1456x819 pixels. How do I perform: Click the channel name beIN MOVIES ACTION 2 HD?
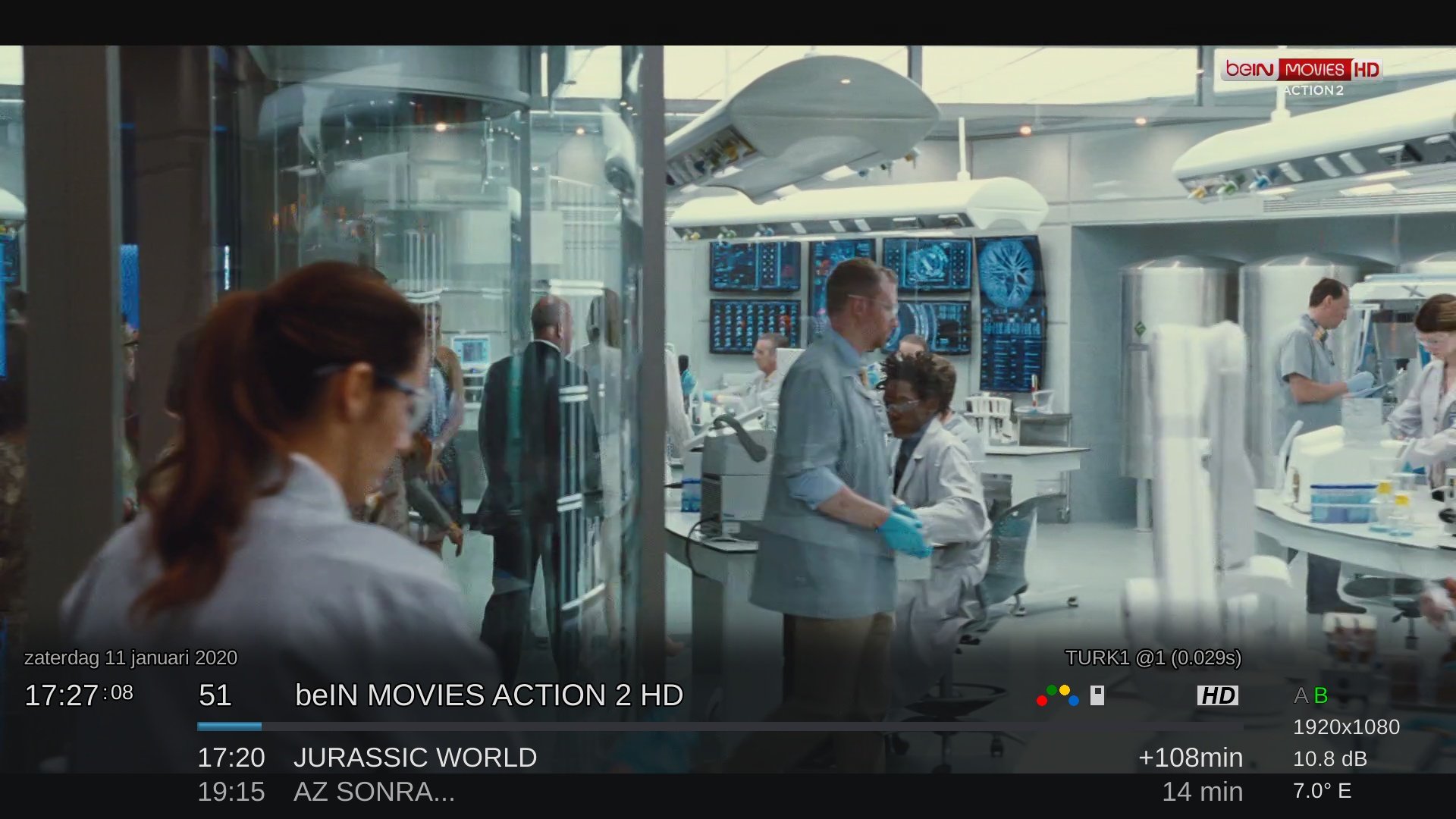[x=489, y=695]
